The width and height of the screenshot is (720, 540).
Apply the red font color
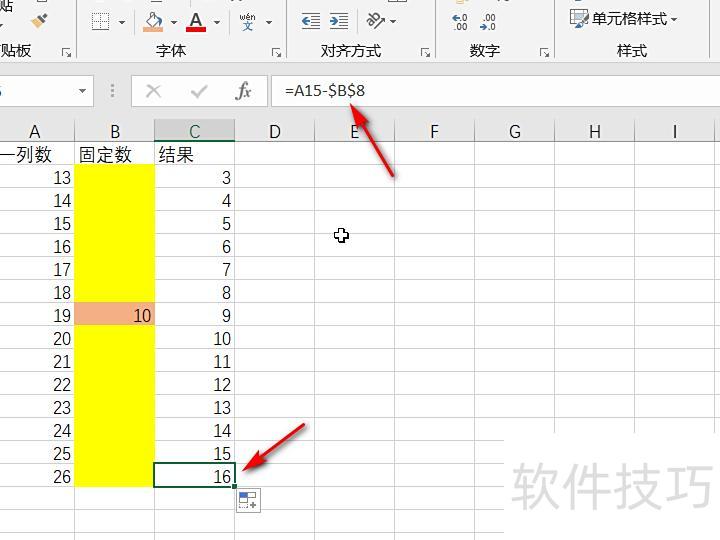point(196,22)
